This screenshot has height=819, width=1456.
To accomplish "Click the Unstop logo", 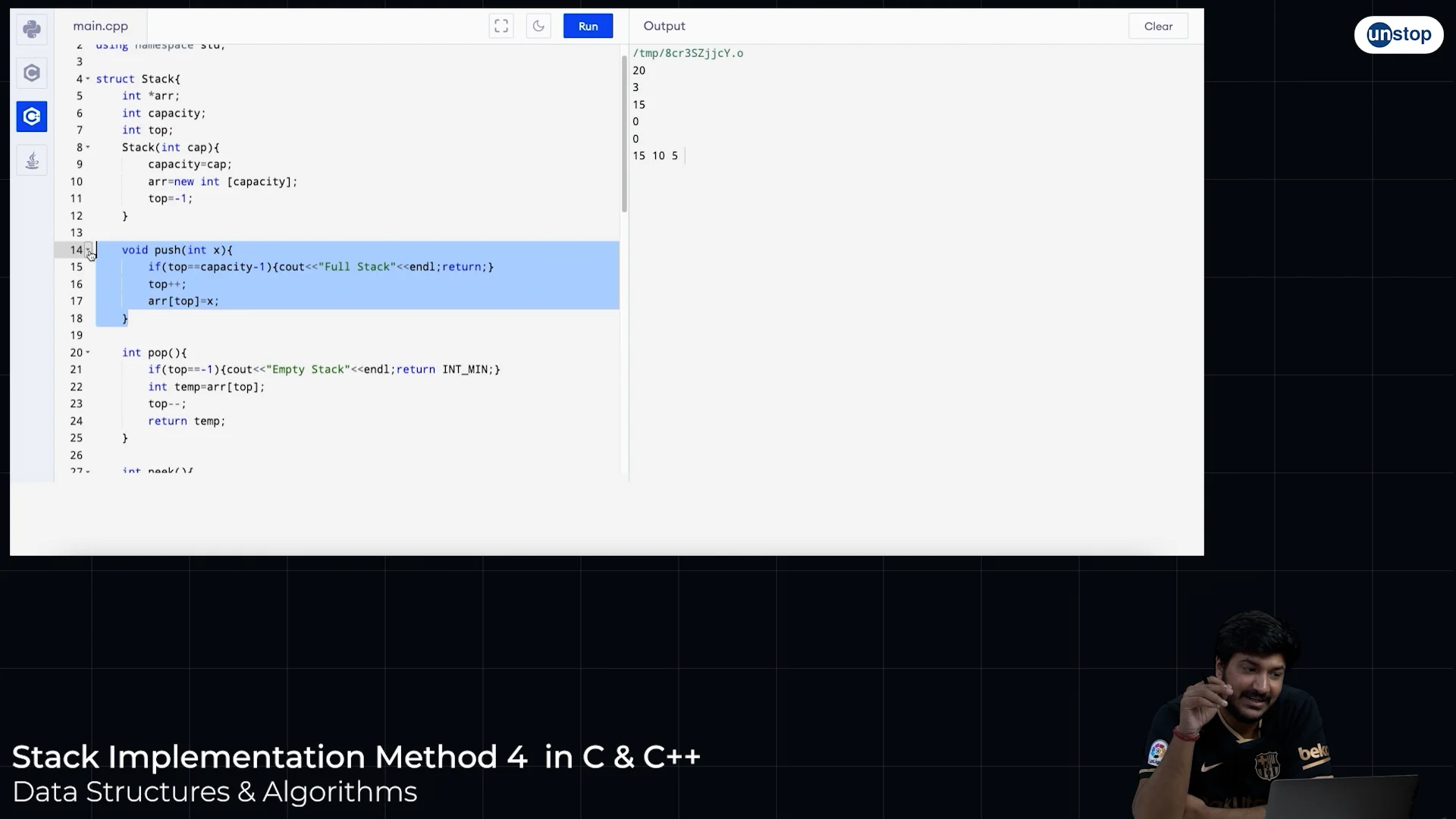I will pyautogui.click(x=1398, y=35).
